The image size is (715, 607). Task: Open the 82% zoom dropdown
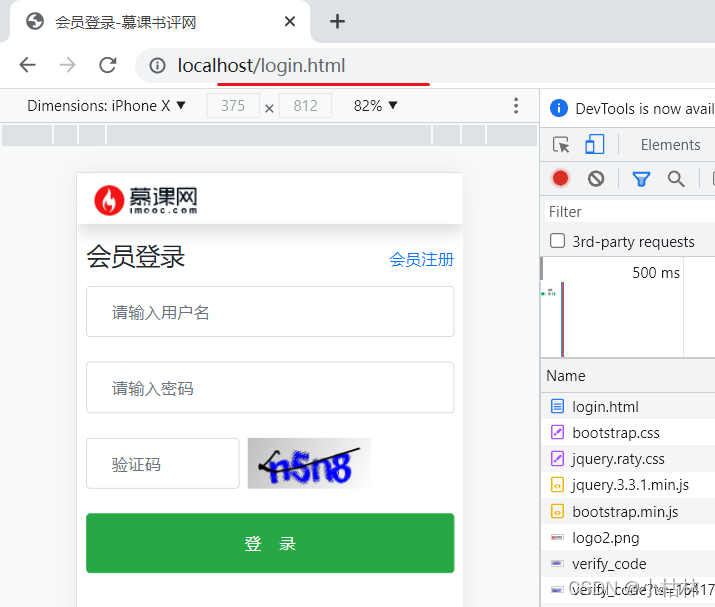[x=376, y=106]
